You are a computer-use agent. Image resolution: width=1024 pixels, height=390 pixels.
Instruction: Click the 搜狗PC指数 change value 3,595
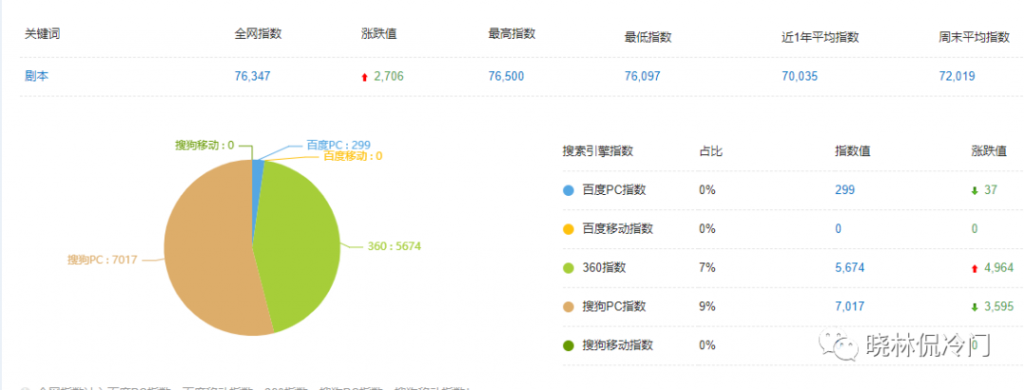coord(999,306)
